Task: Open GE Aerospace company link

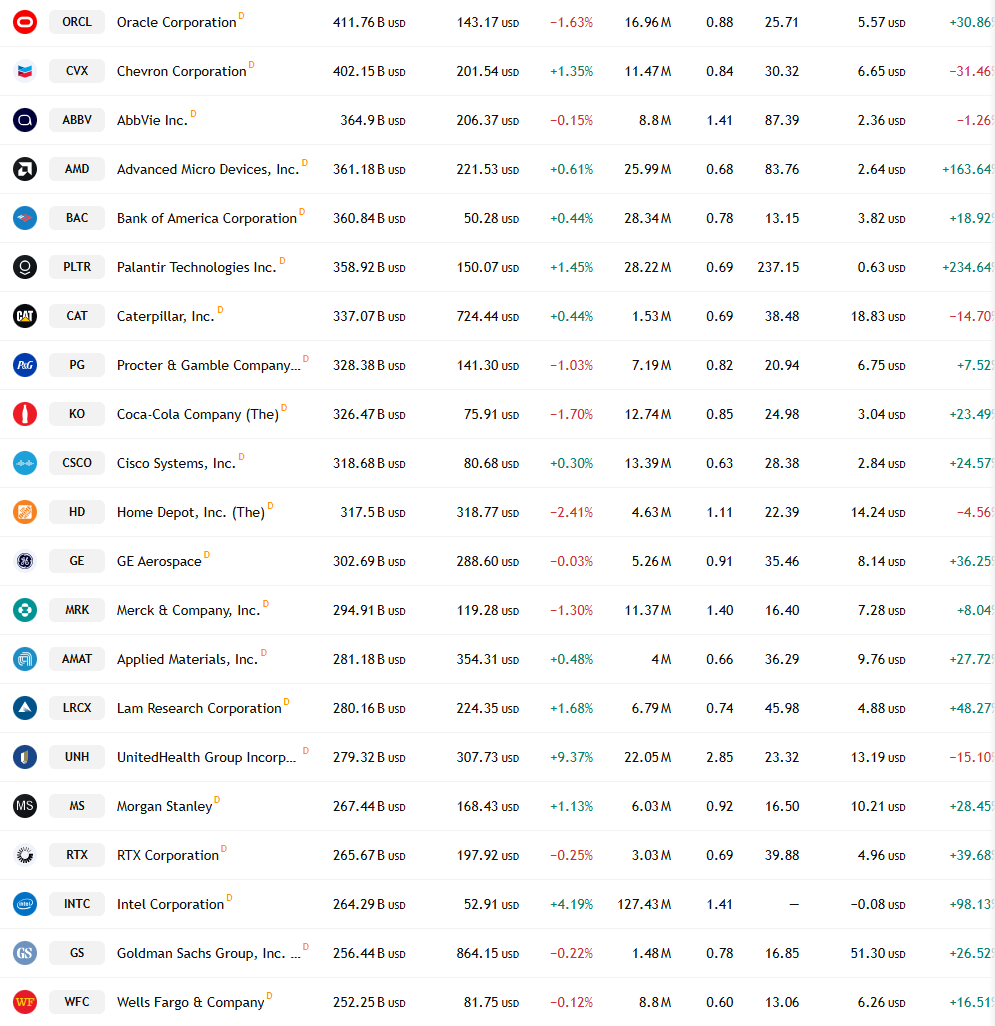Action: (x=159, y=561)
